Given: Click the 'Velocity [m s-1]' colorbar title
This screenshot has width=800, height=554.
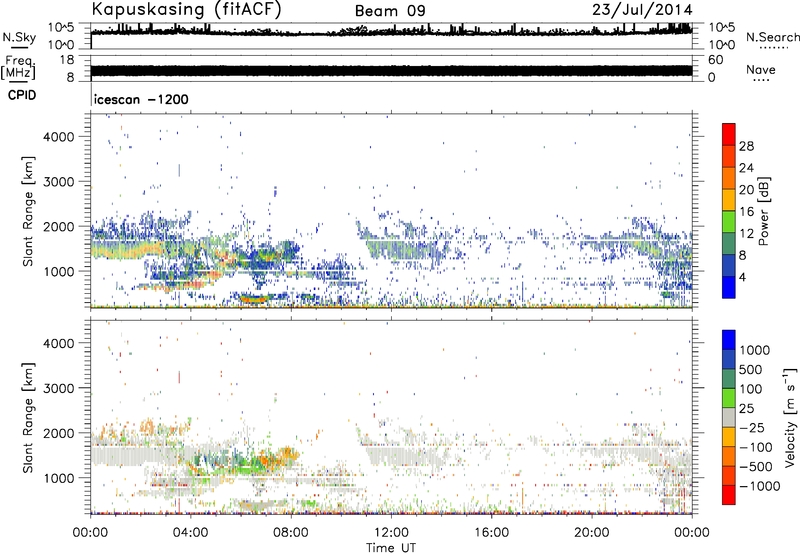Looking at the screenshot, I should click(790, 417).
